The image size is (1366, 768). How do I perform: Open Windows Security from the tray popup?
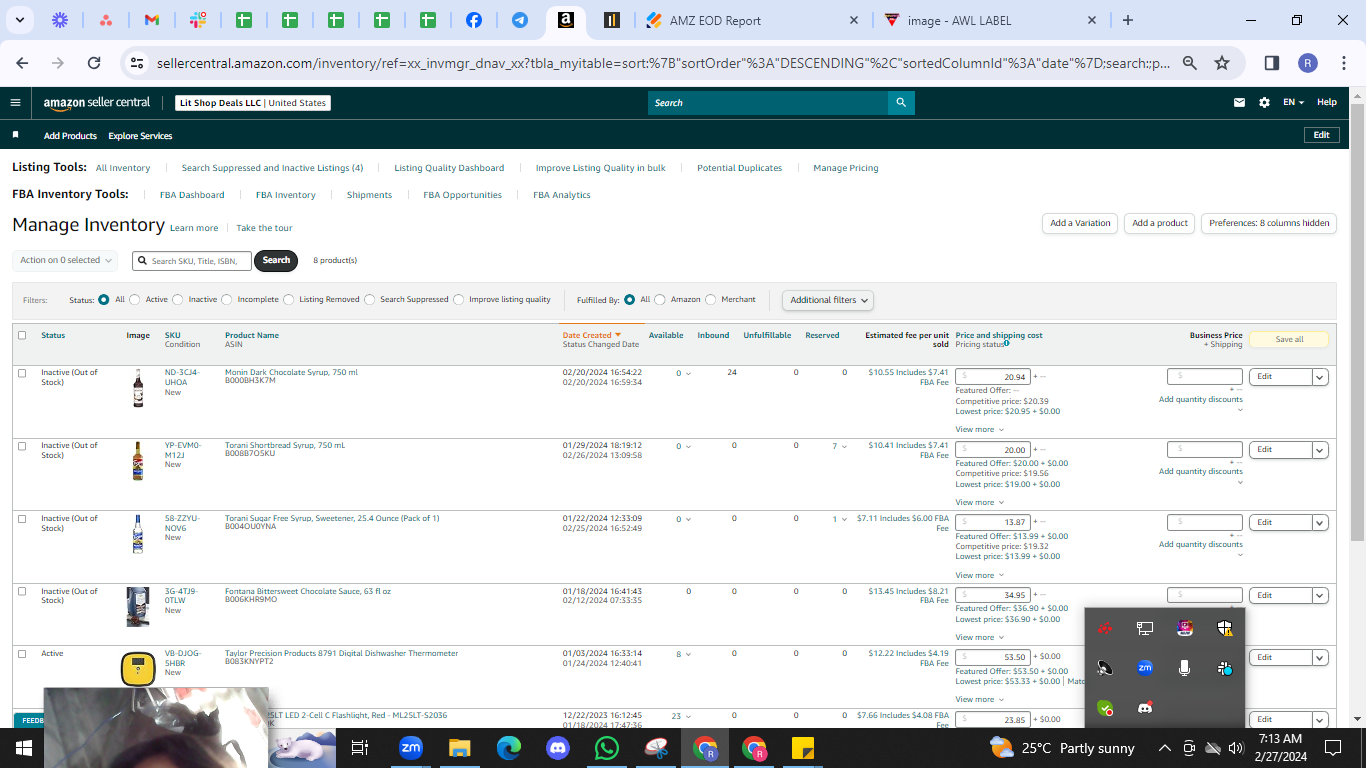tap(1225, 628)
